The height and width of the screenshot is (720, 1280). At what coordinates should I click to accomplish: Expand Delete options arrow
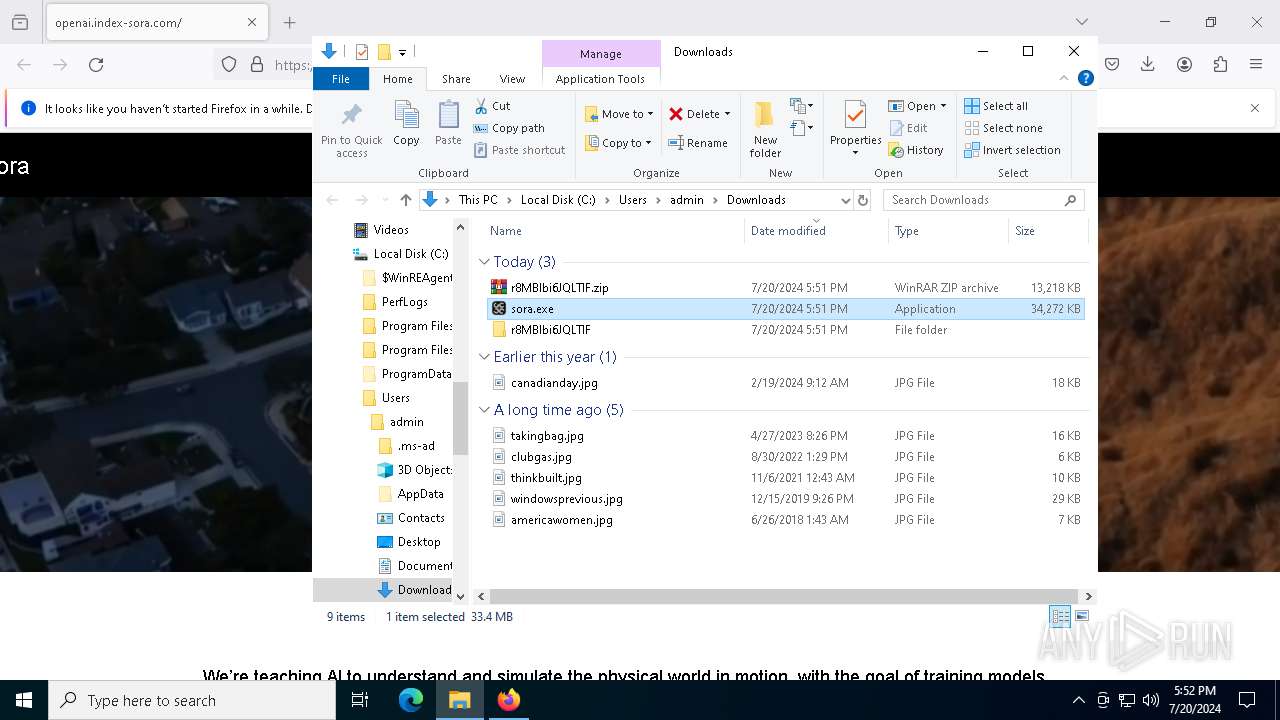tap(727, 114)
